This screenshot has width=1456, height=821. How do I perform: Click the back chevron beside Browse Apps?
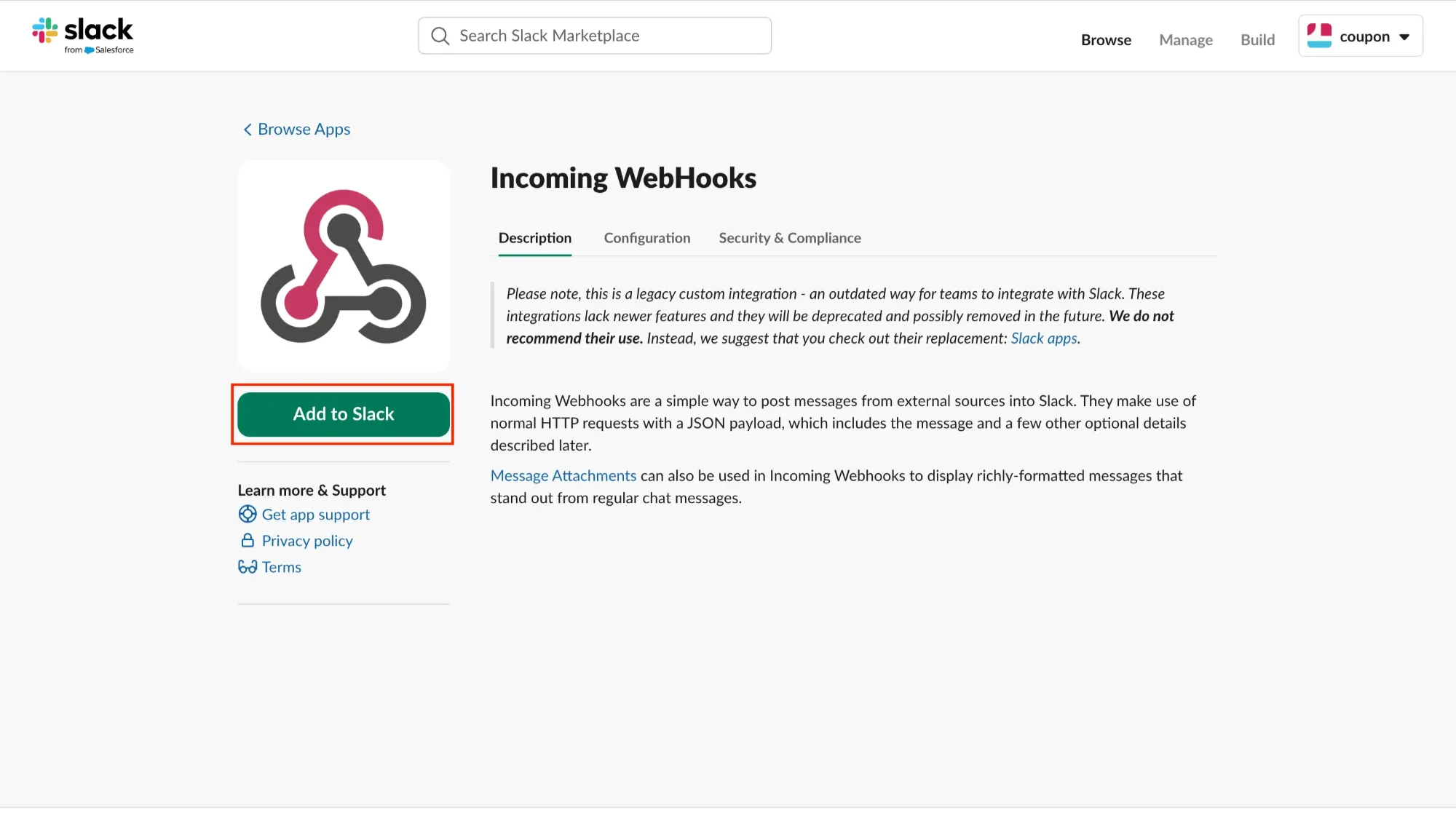pyautogui.click(x=248, y=130)
